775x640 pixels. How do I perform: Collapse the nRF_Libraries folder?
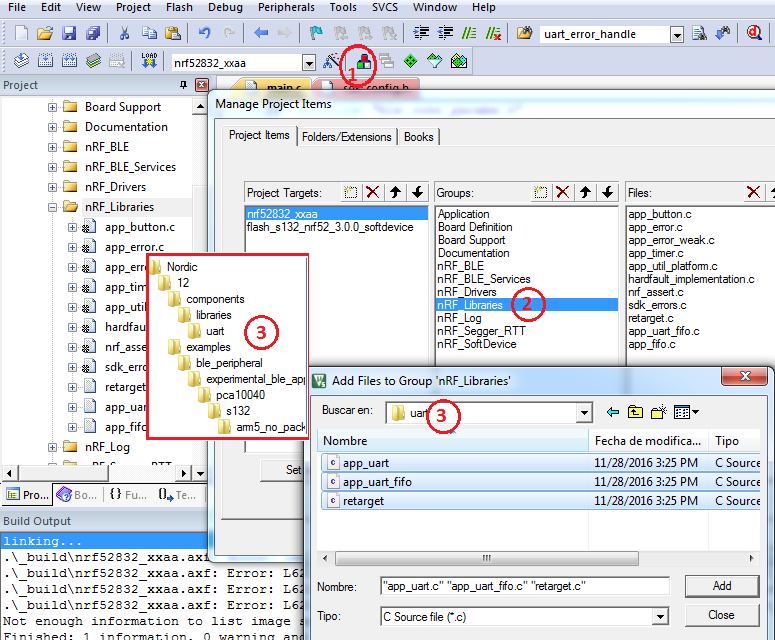click(x=52, y=207)
